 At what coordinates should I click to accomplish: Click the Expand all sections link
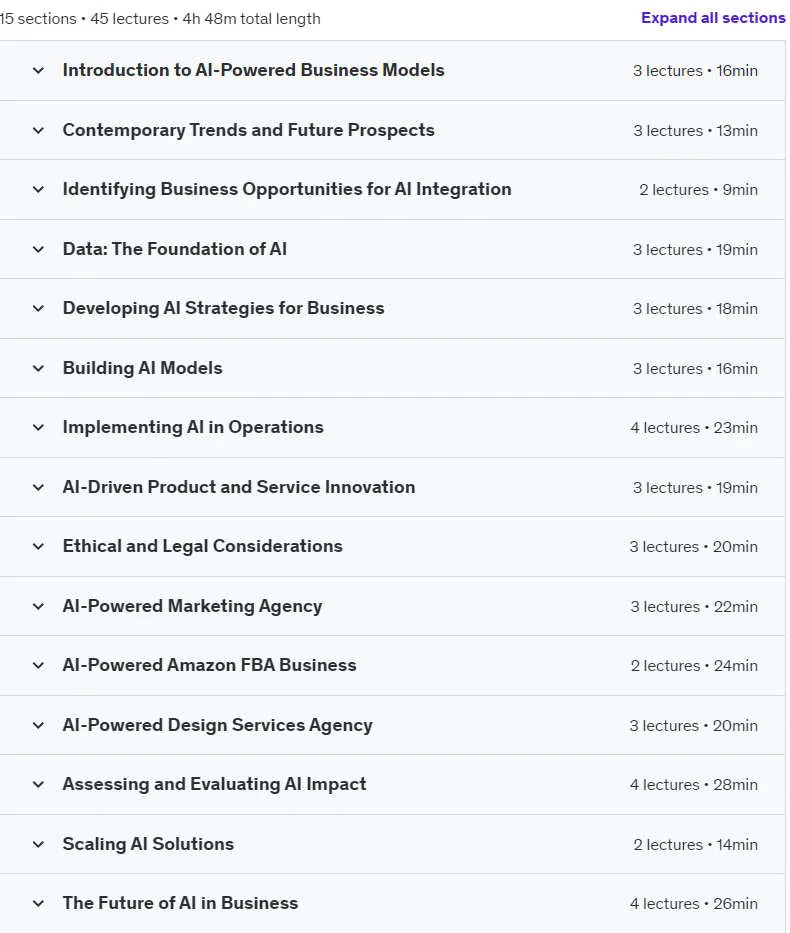tap(713, 18)
